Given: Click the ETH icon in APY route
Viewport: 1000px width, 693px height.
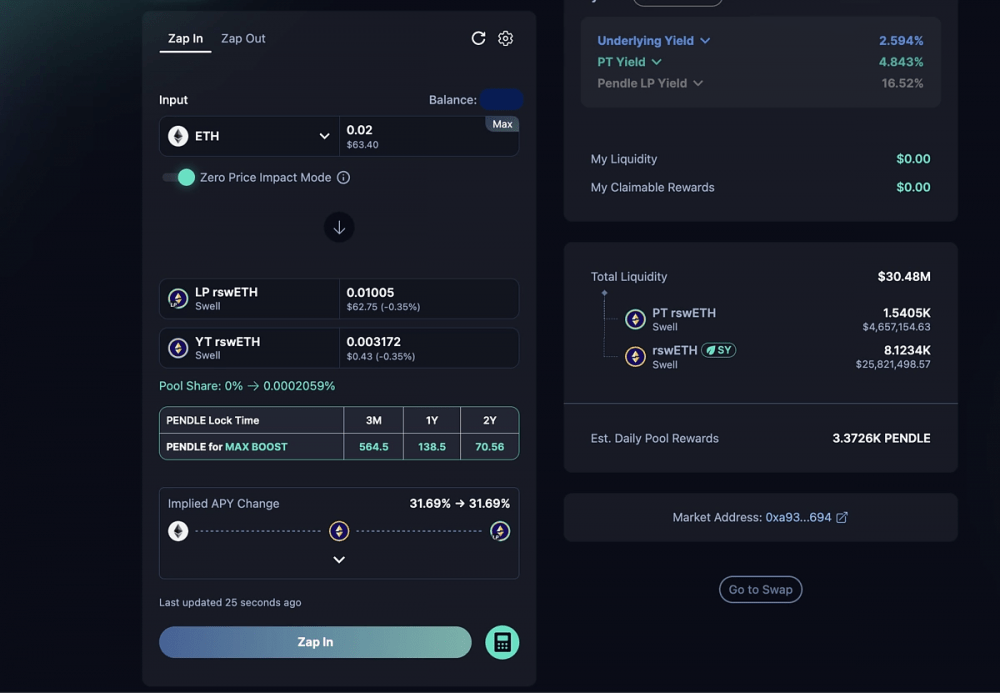Looking at the screenshot, I should [x=178, y=531].
